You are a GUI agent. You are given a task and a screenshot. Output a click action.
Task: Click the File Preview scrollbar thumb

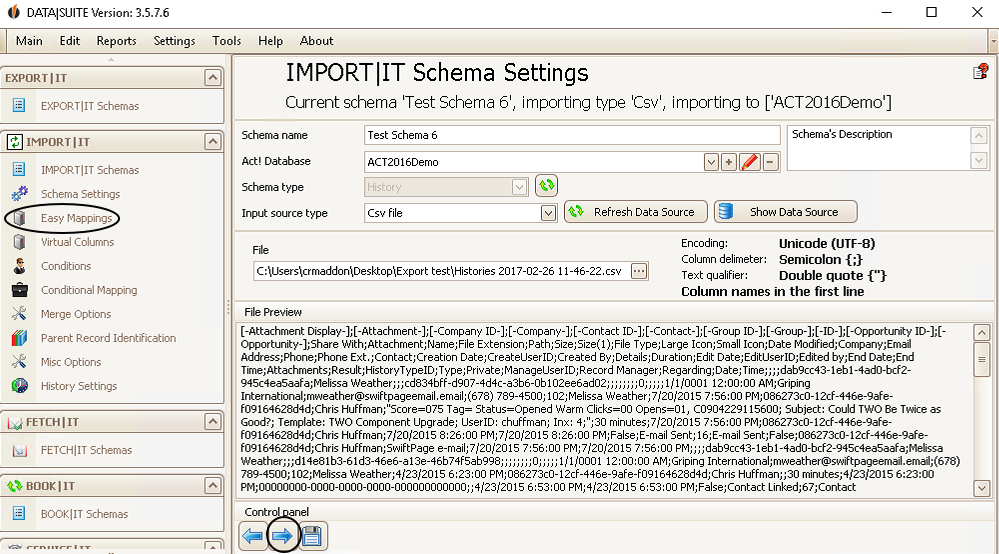[982, 360]
